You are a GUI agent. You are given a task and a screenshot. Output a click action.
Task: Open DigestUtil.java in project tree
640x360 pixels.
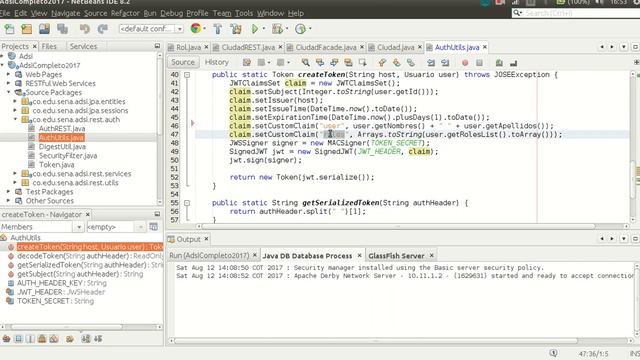click(62, 147)
